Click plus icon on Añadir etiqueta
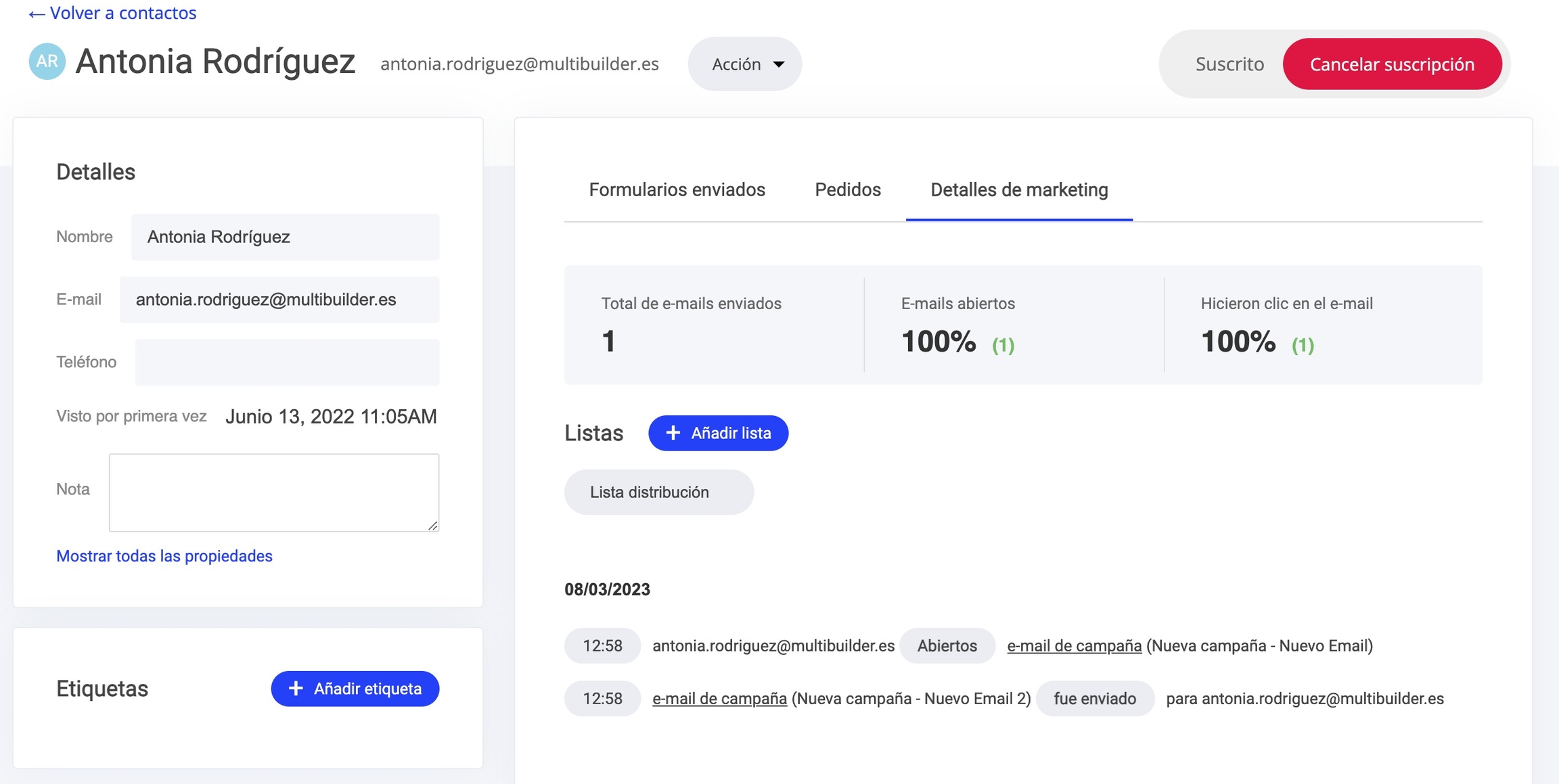The image size is (1559, 784). 296,689
